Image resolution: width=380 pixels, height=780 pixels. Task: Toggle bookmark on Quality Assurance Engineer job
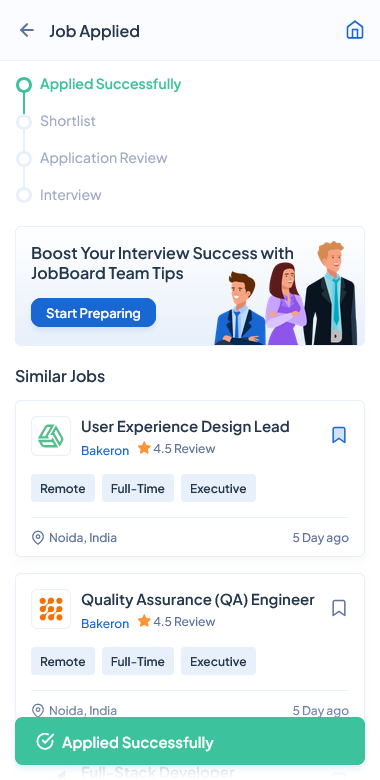coord(339,608)
